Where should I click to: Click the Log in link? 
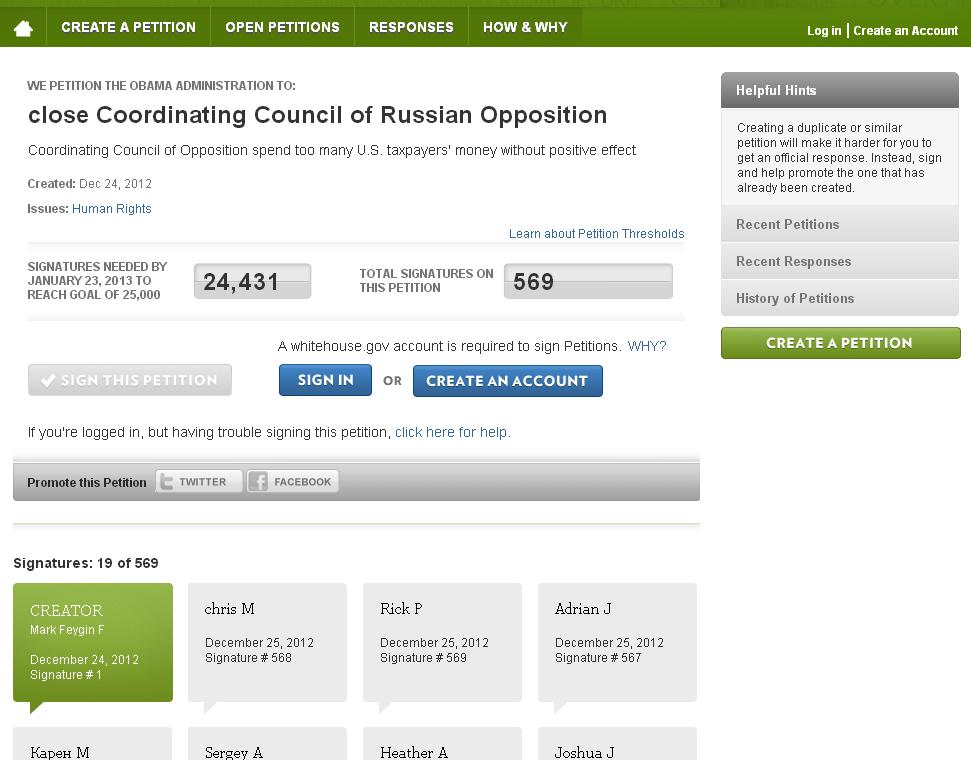(824, 30)
